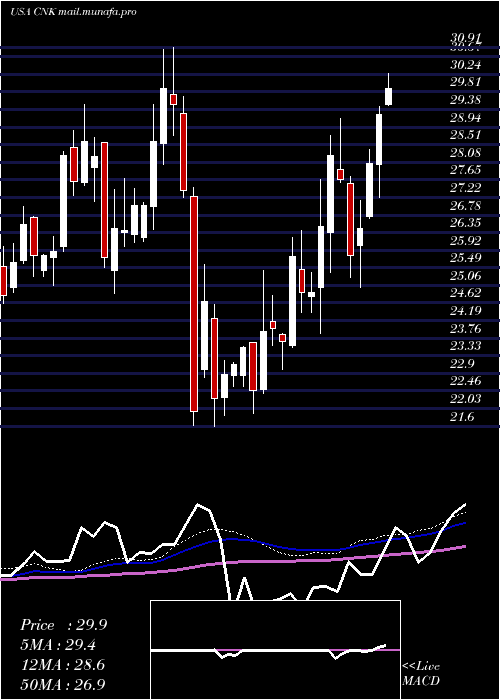Select the 29.38 price axis label
500x700 pixels.
(x=466, y=100)
